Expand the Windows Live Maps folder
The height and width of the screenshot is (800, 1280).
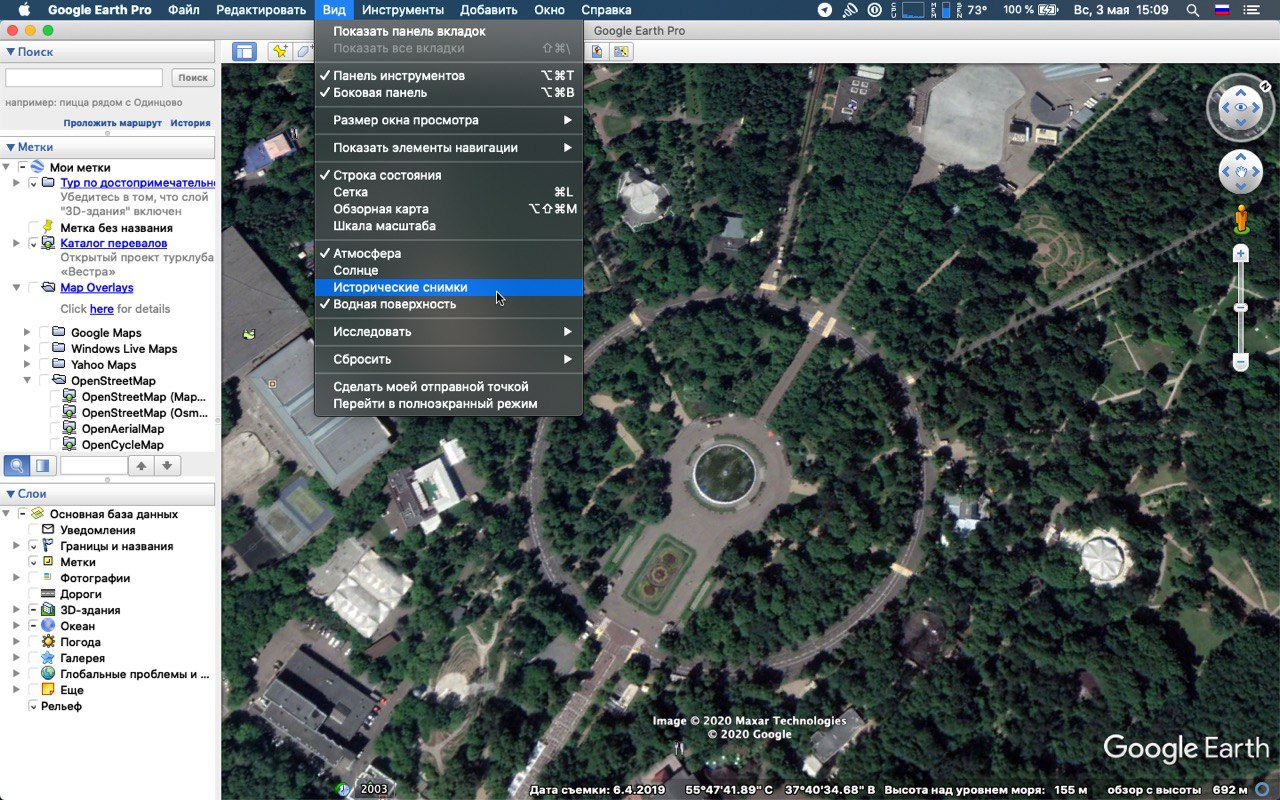(27, 348)
